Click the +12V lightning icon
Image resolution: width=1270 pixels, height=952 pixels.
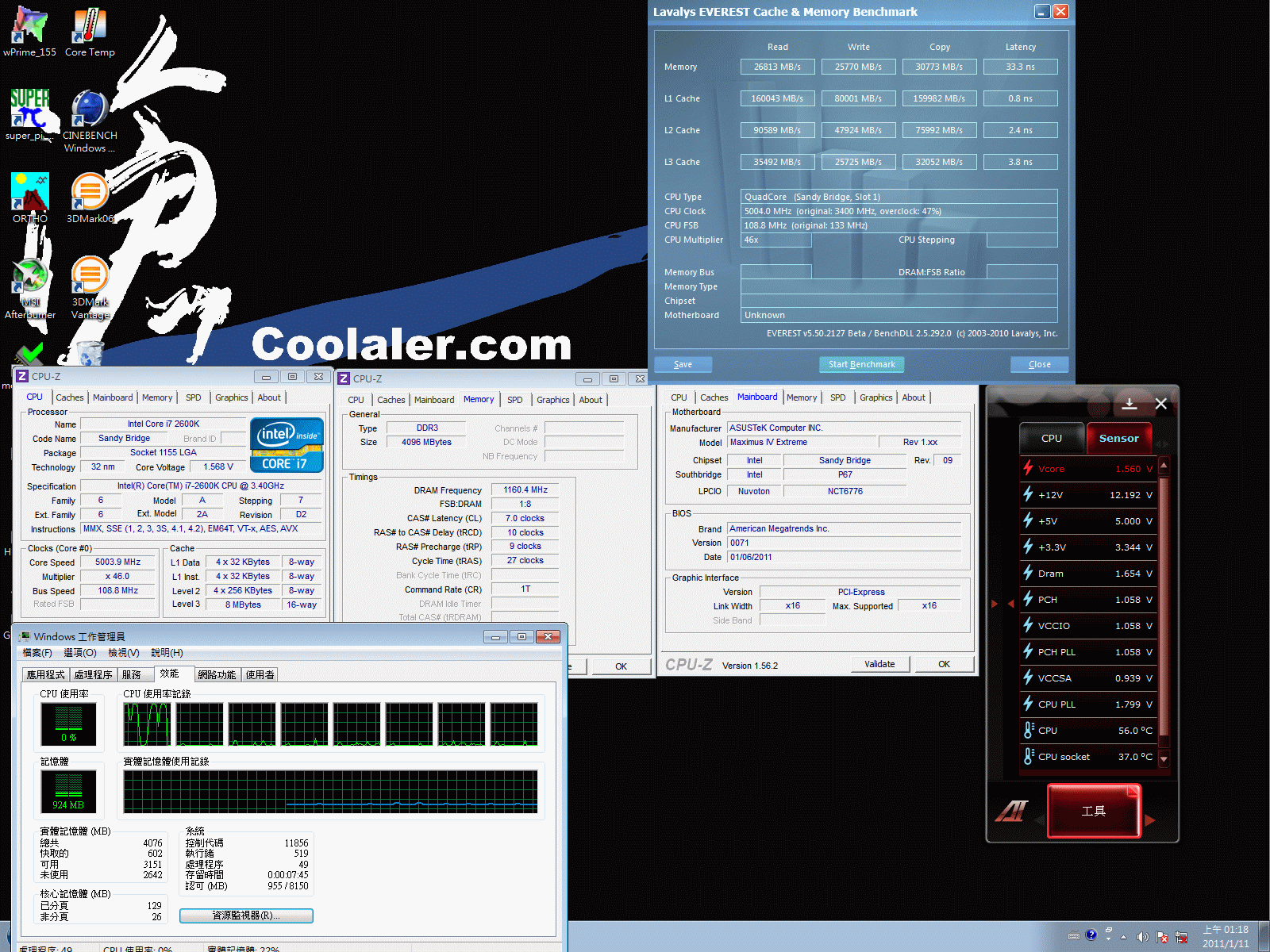pos(1028,494)
